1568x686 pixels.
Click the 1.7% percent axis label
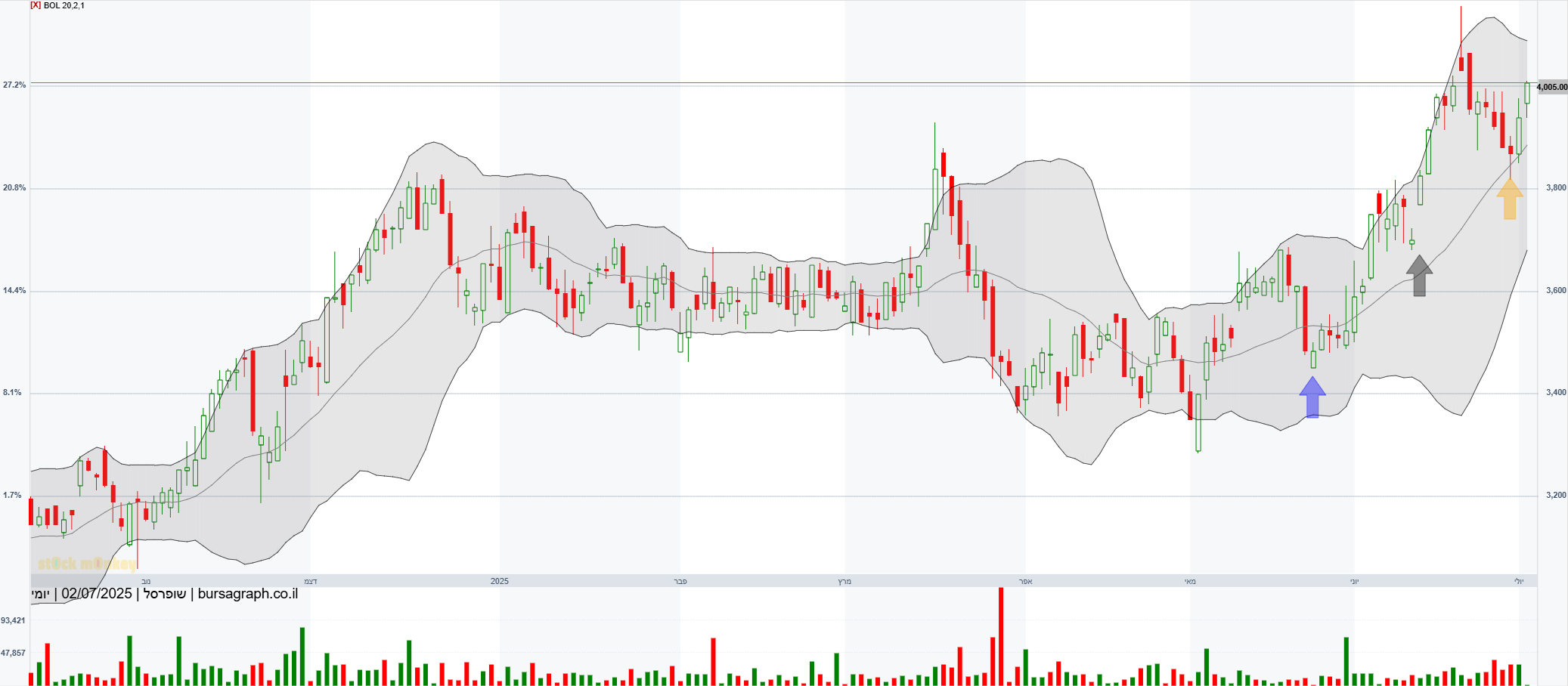pyautogui.click(x=12, y=496)
